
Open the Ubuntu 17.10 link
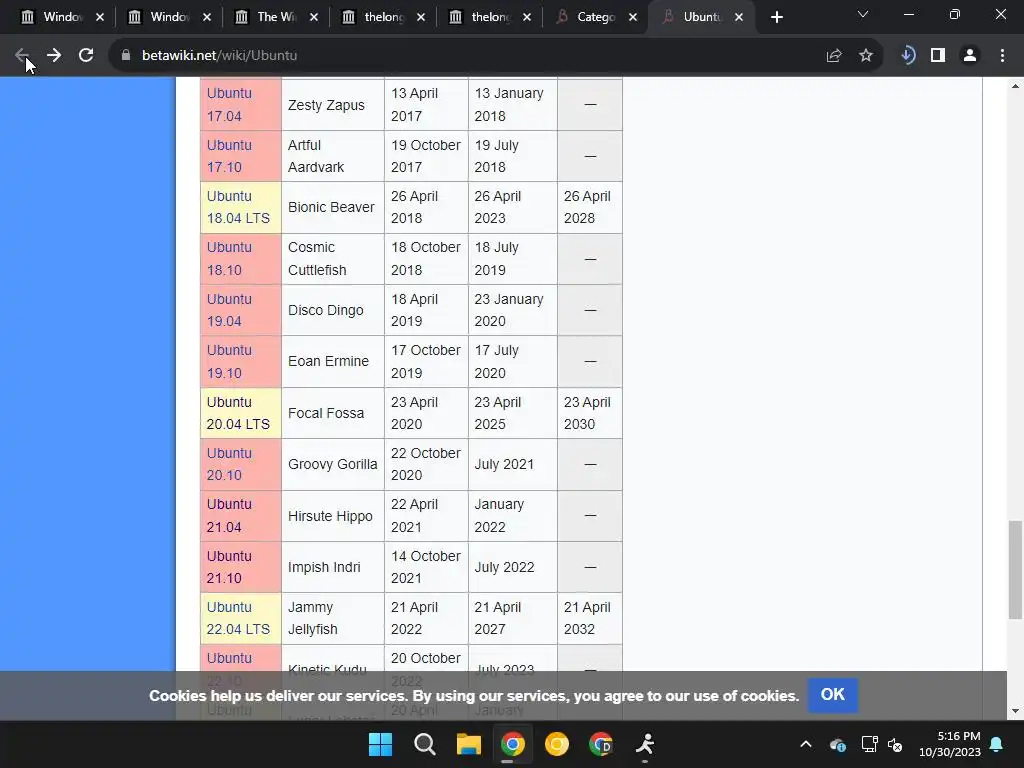[x=229, y=156]
